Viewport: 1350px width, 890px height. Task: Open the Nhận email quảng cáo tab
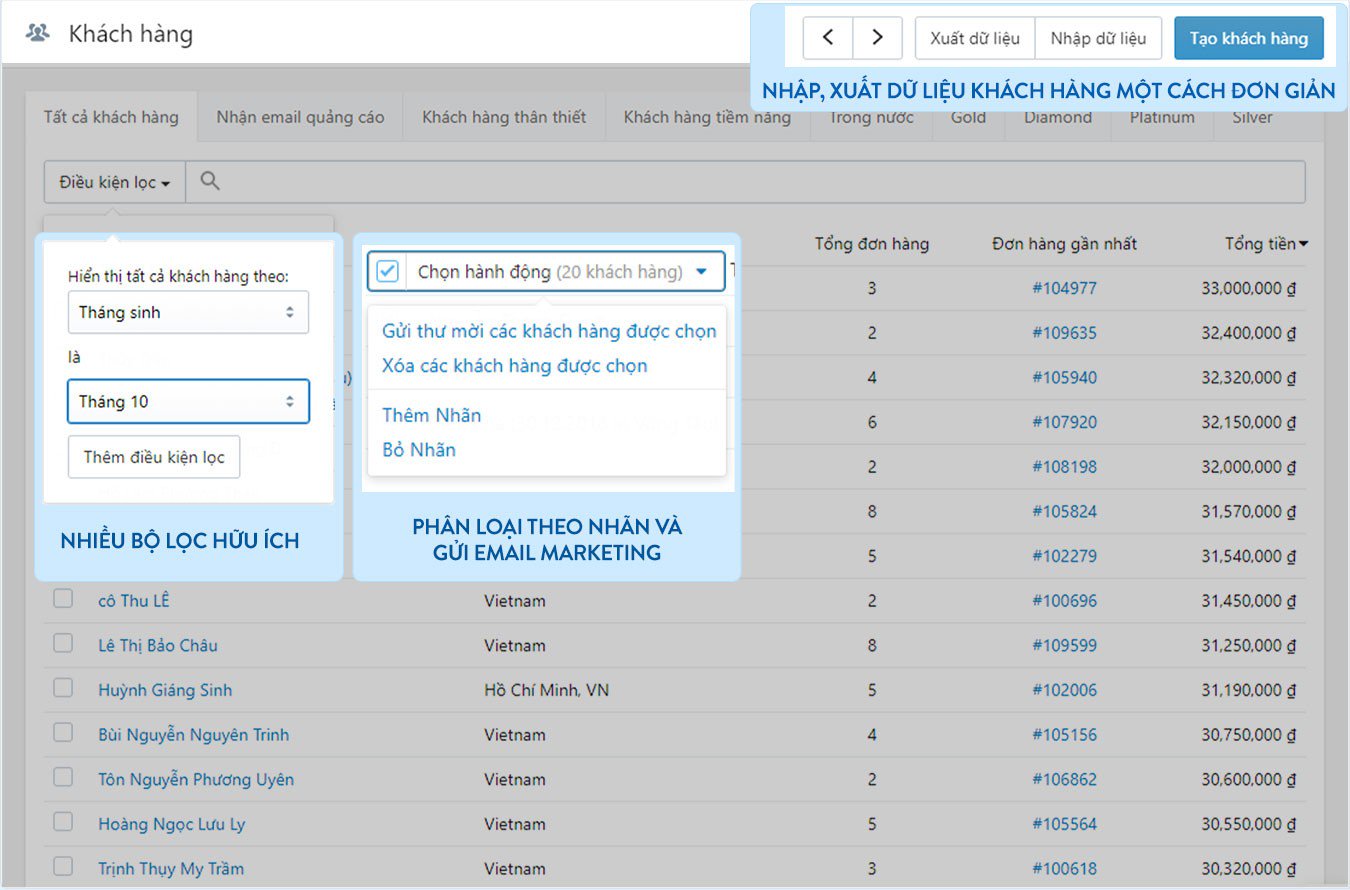(300, 117)
